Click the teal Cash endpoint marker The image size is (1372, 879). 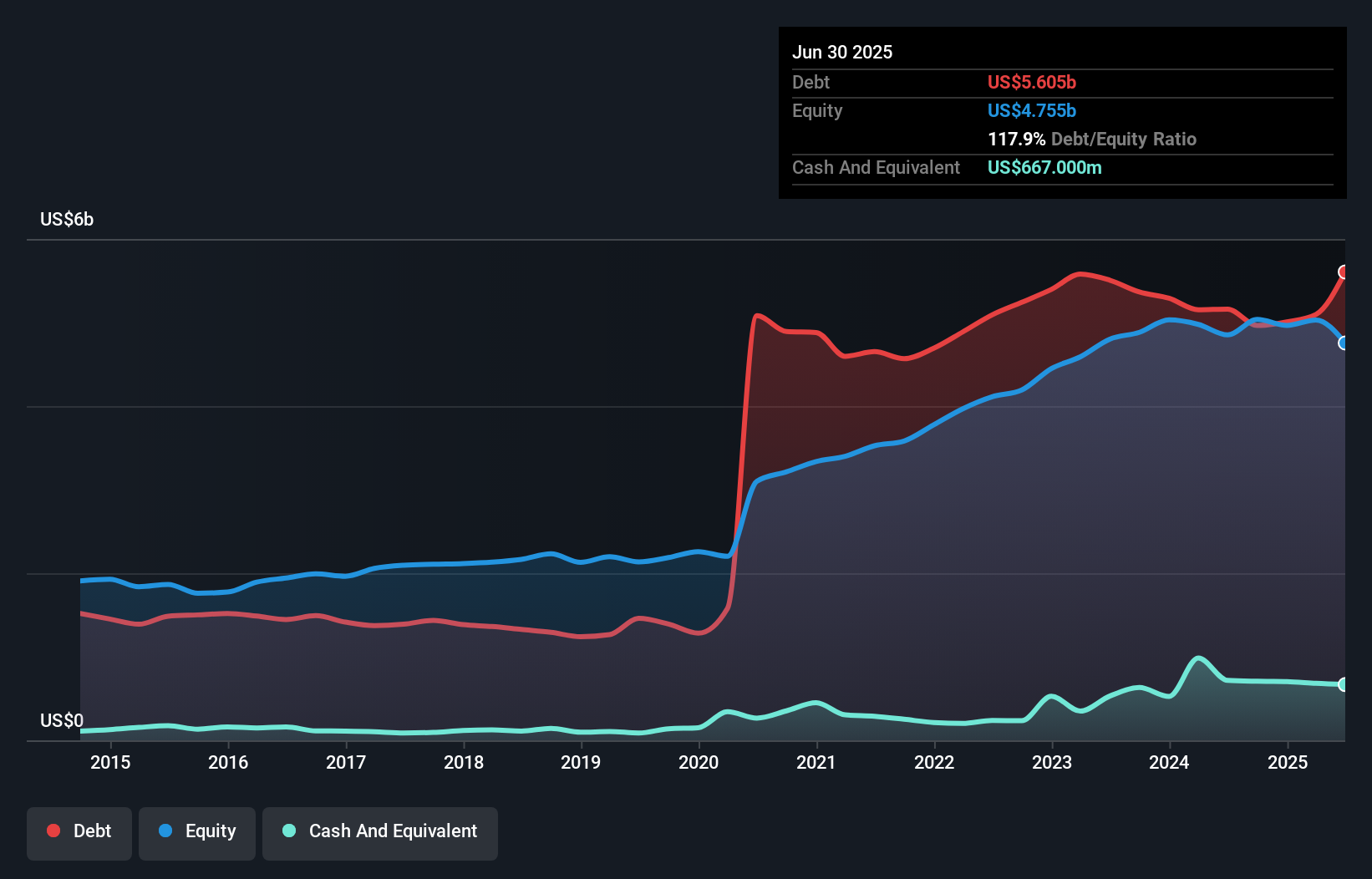click(x=1344, y=684)
